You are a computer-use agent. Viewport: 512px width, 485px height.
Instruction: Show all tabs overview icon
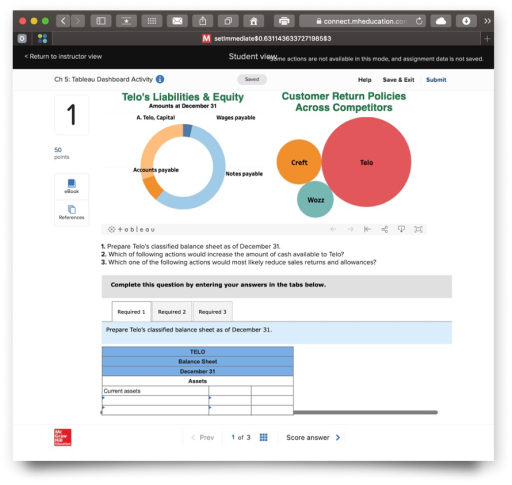click(x=228, y=21)
